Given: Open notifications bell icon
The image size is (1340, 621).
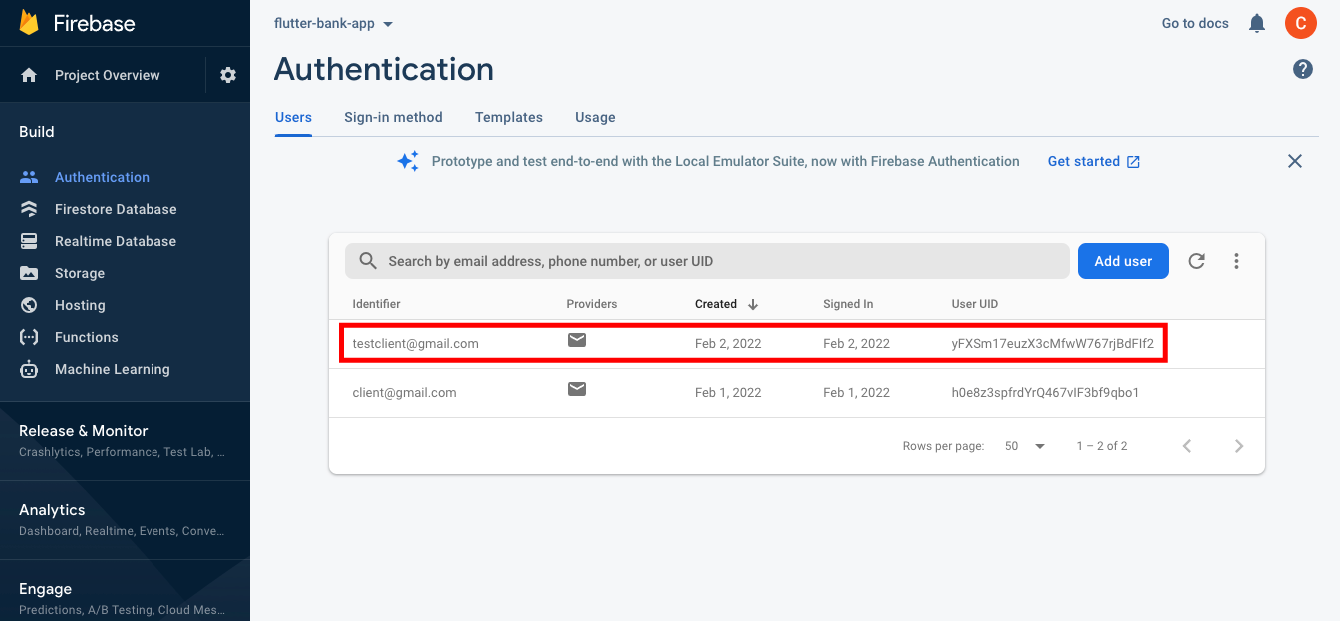Looking at the screenshot, I should (1257, 23).
